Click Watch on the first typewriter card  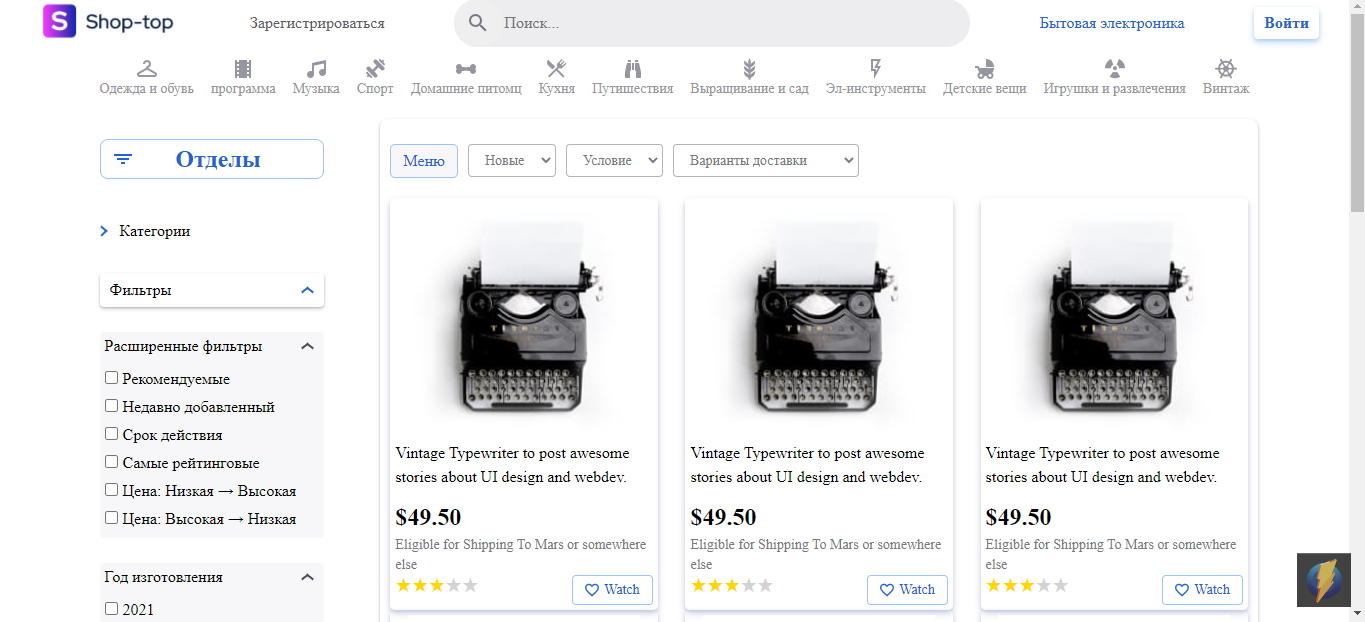point(612,590)
